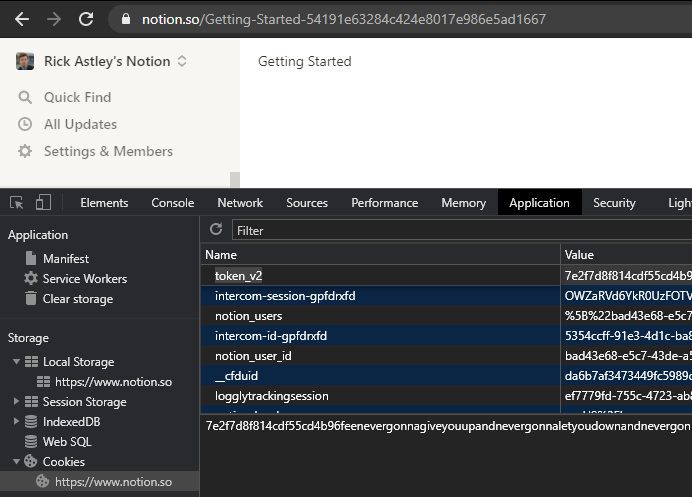The image size is (692, 497).
Task: Switch to the Security tab
Action: 614,203
